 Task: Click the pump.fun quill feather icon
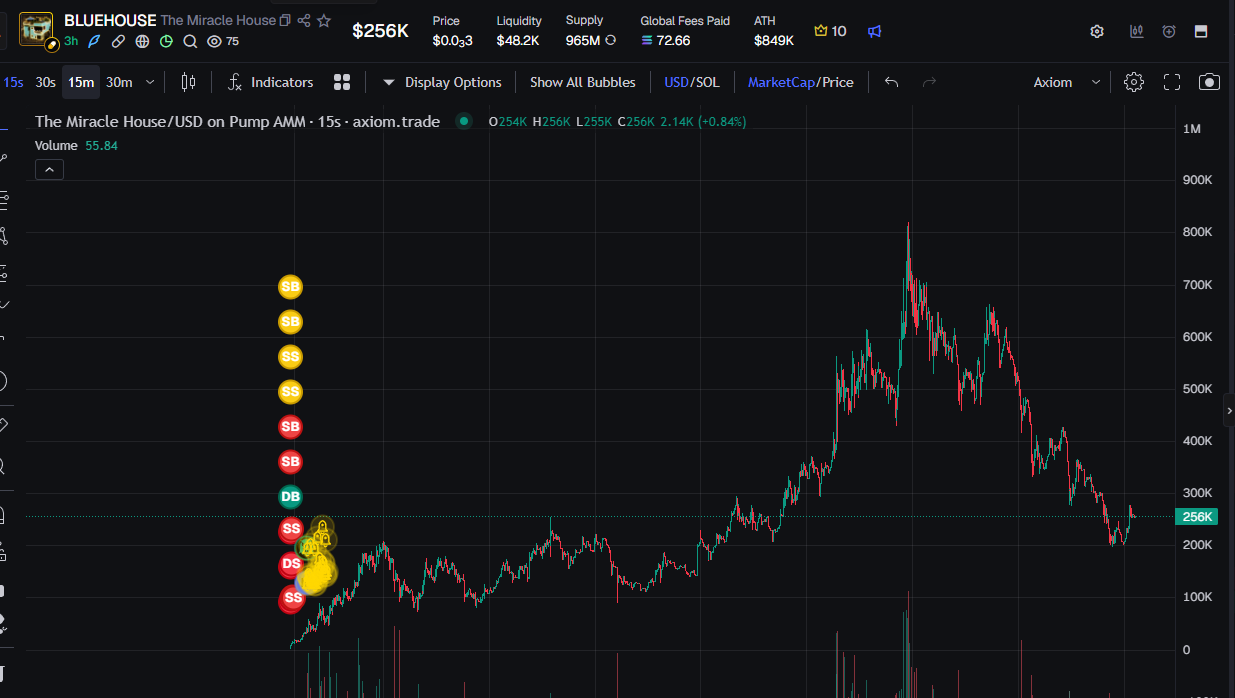[x=95, y=41]
